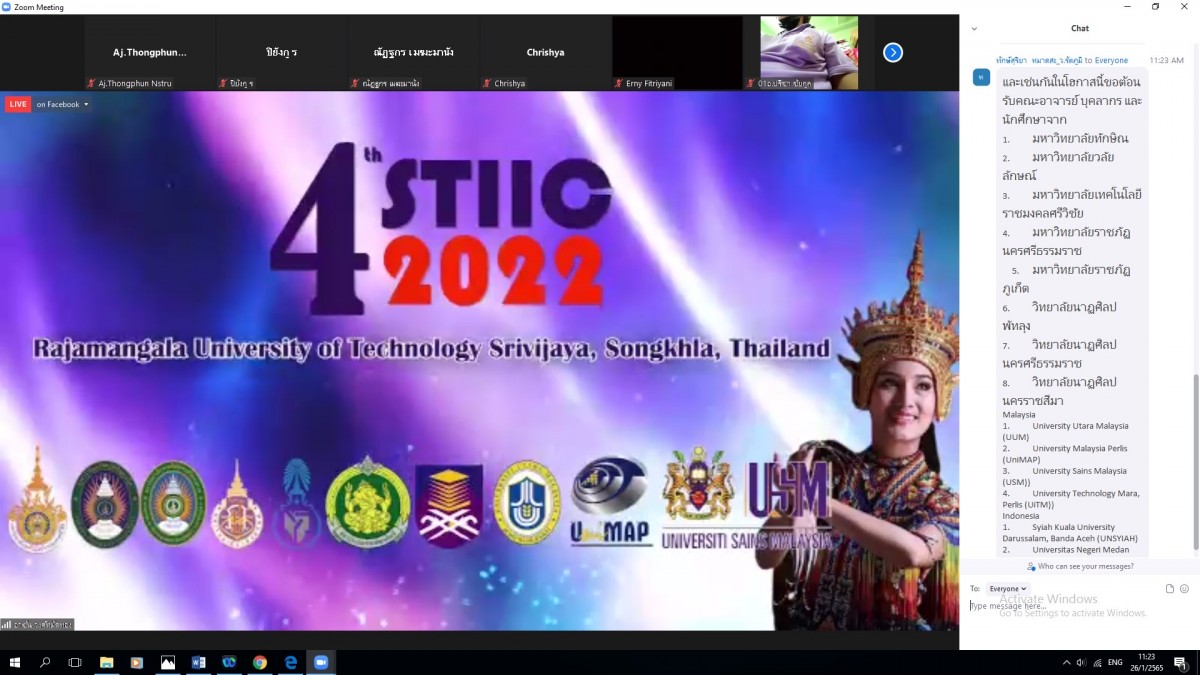Image resolution: width=1200 pixels, height=675 pixels.
Task: Open the Photos app on the taskbar
Action: tap(167, 662)
